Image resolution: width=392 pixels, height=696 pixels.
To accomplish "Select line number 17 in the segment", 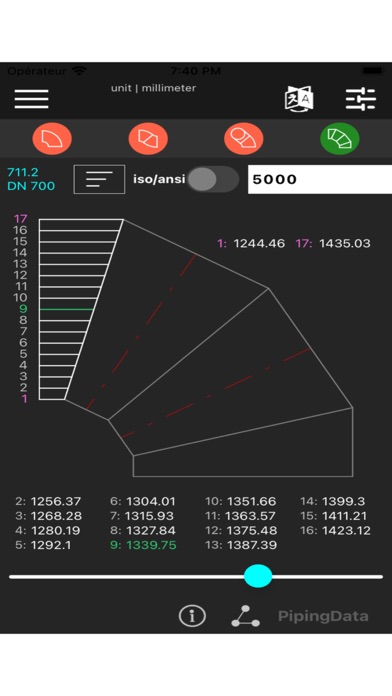I will (20, 219).
